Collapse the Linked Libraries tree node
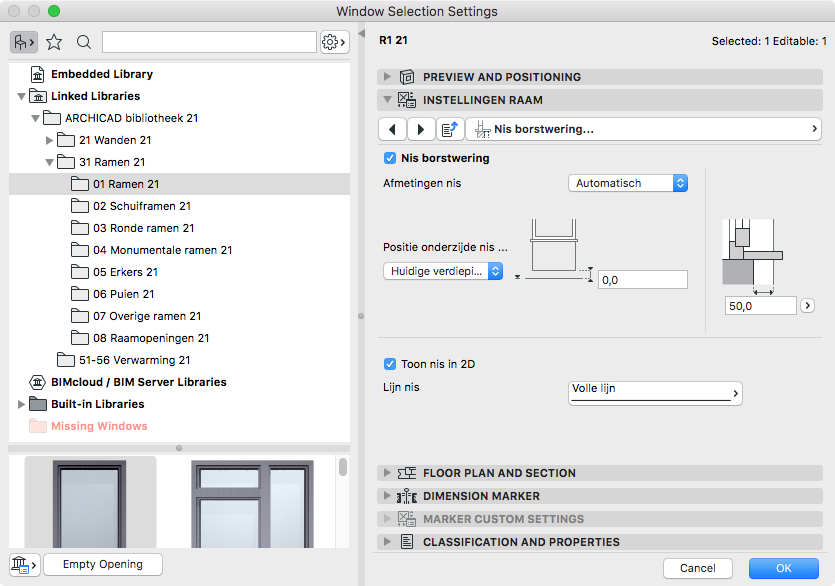Screen dimensions: 835x586 point(21,96)
